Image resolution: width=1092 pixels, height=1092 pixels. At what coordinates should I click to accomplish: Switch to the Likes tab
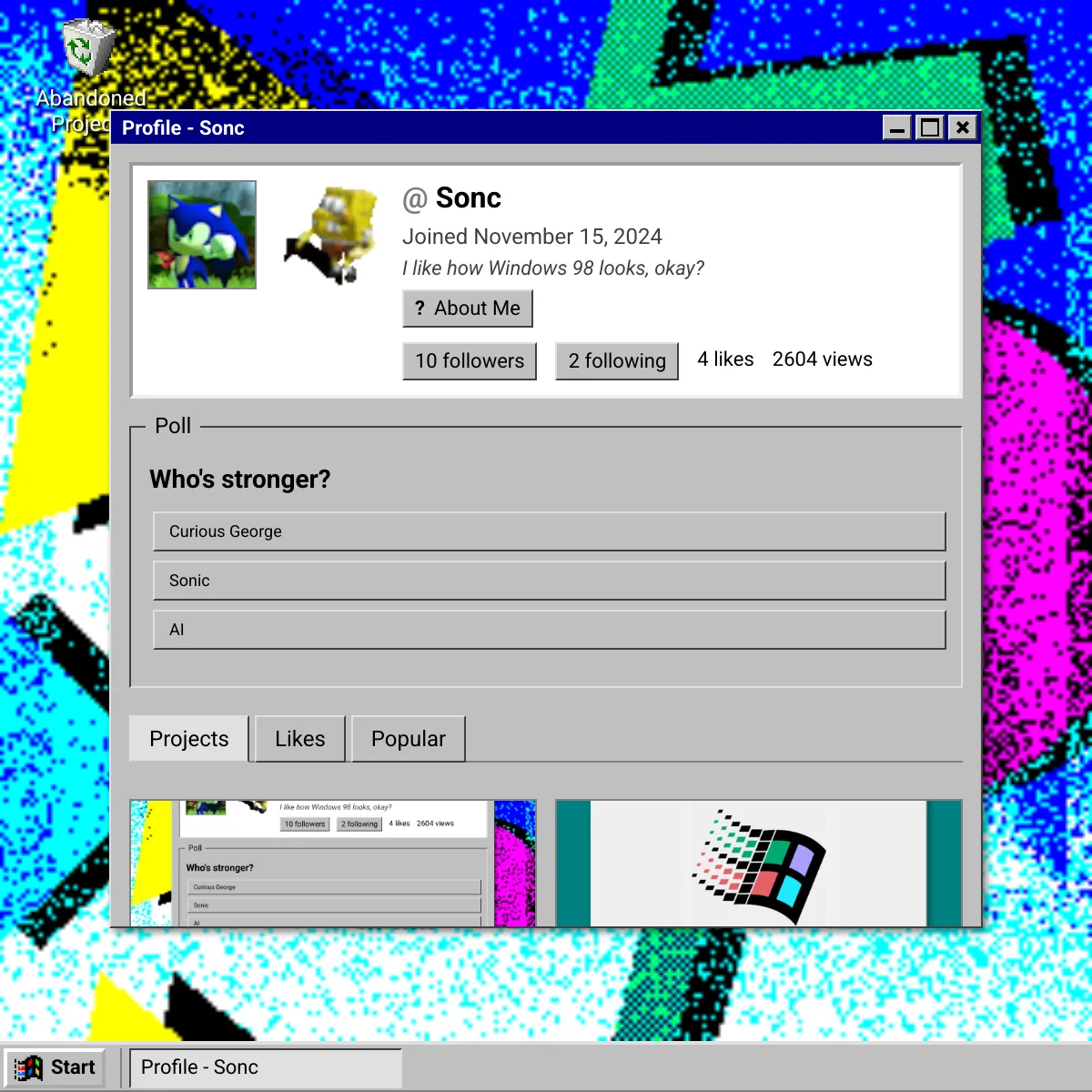(x=300, y=739)
